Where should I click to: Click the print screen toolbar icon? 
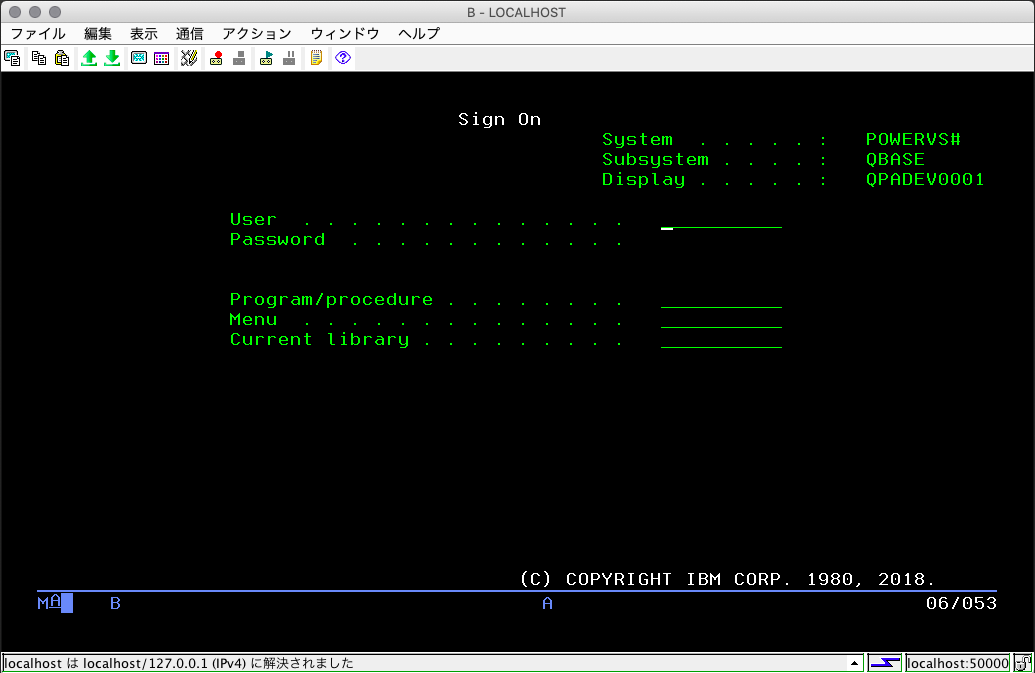click(x=13, y=58)
